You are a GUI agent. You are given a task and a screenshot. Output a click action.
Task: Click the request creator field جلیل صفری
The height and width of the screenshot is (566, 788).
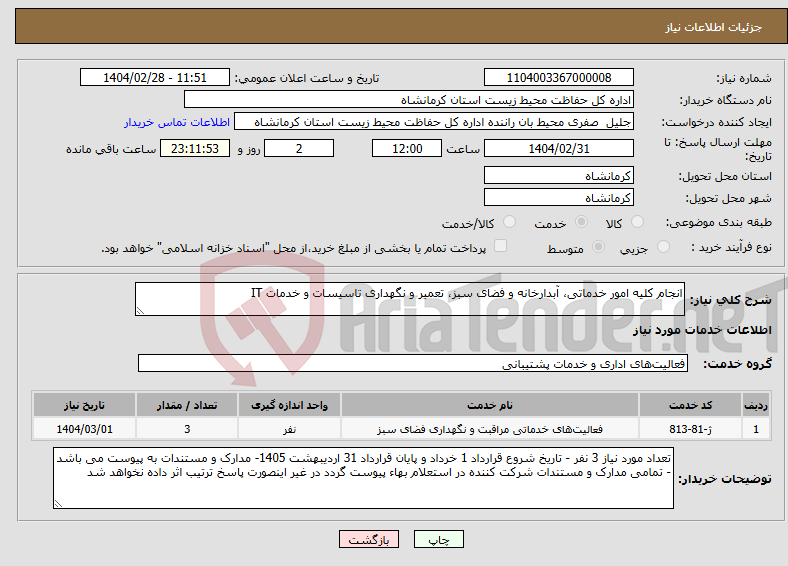click(x=434, y=122)
